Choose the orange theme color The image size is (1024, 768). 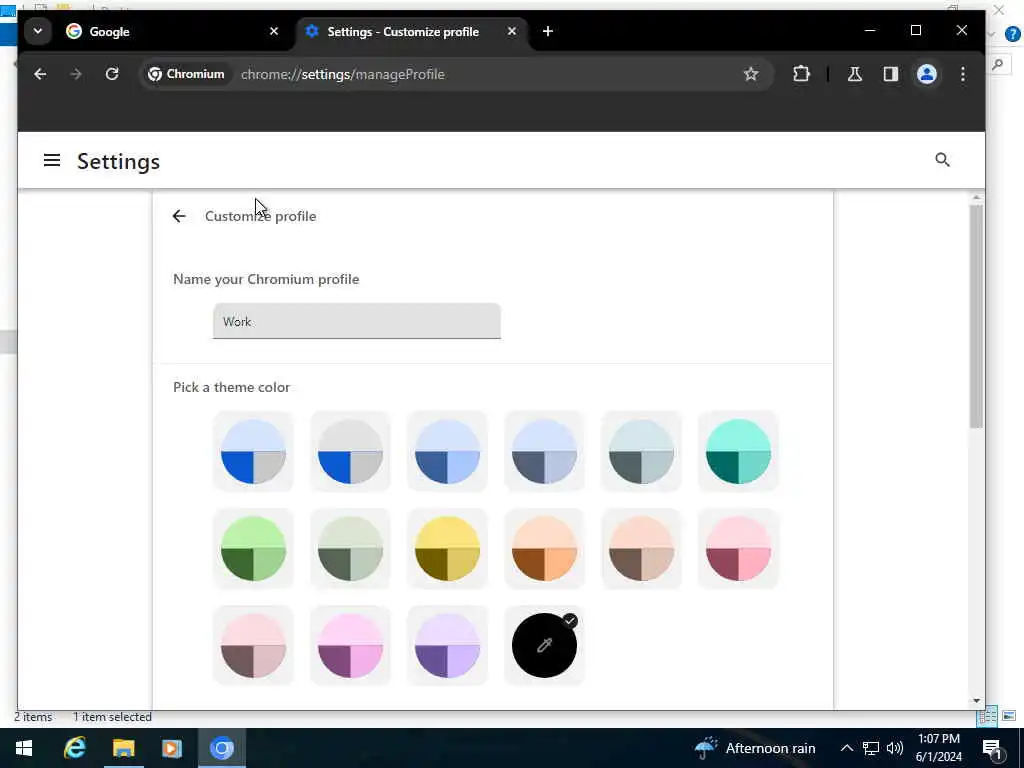544,549
